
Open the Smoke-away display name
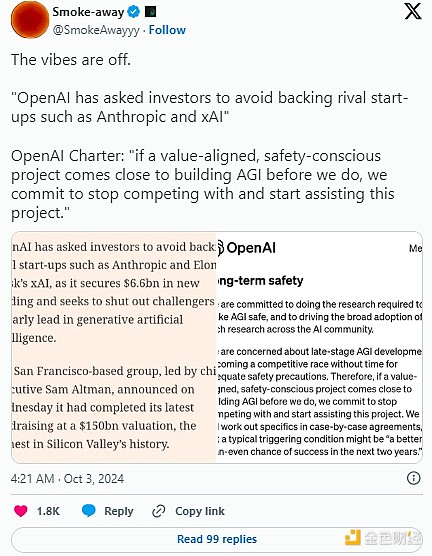tap(88, 12)
